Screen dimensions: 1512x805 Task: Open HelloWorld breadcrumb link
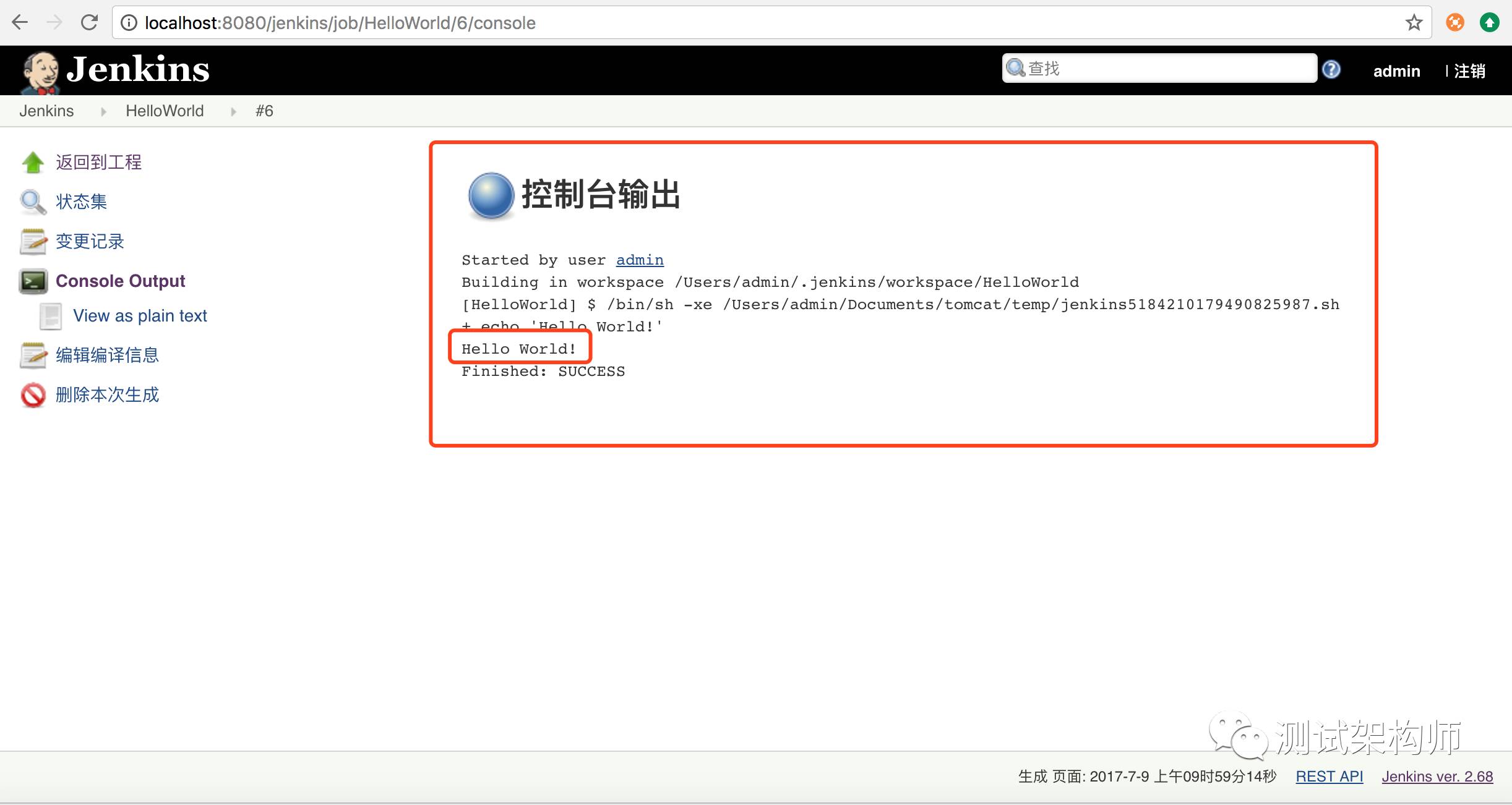coord(165,111)
